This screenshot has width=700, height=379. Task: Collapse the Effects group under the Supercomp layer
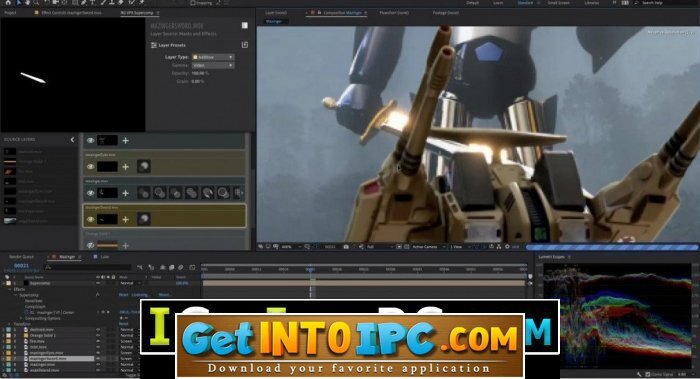point(11,289)
